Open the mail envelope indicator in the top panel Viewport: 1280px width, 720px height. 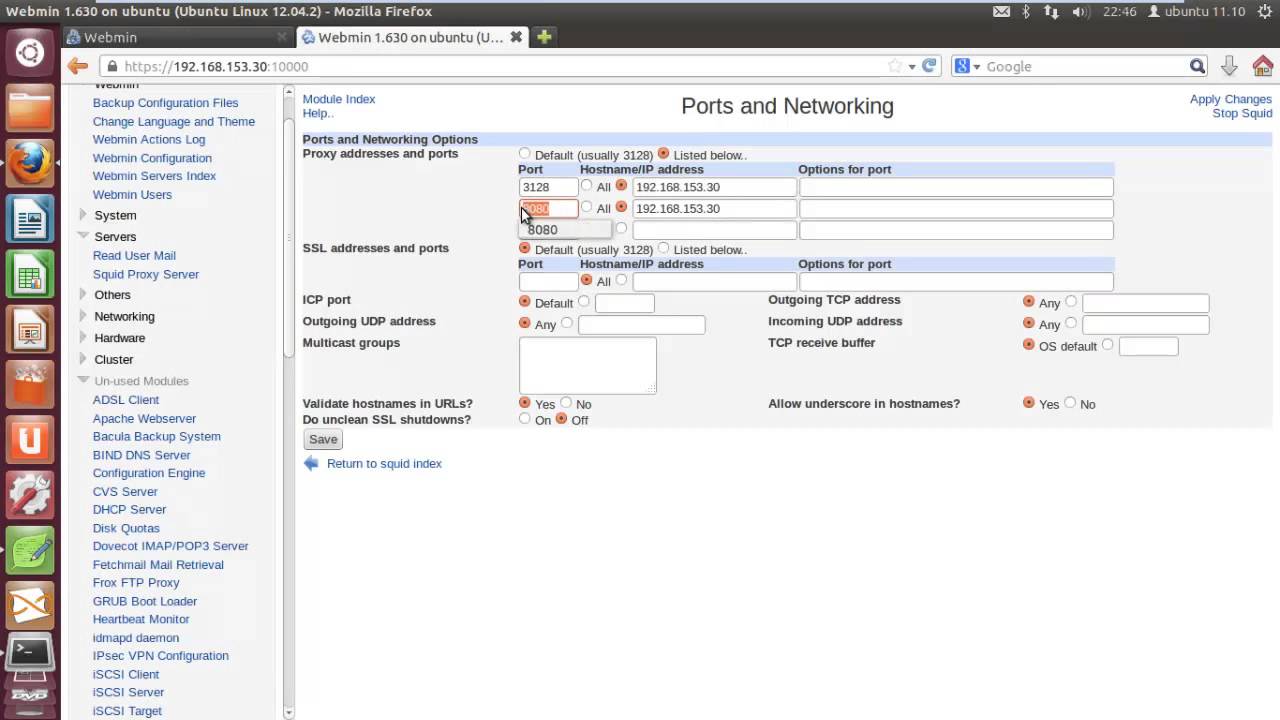(x=1001, y=11)
